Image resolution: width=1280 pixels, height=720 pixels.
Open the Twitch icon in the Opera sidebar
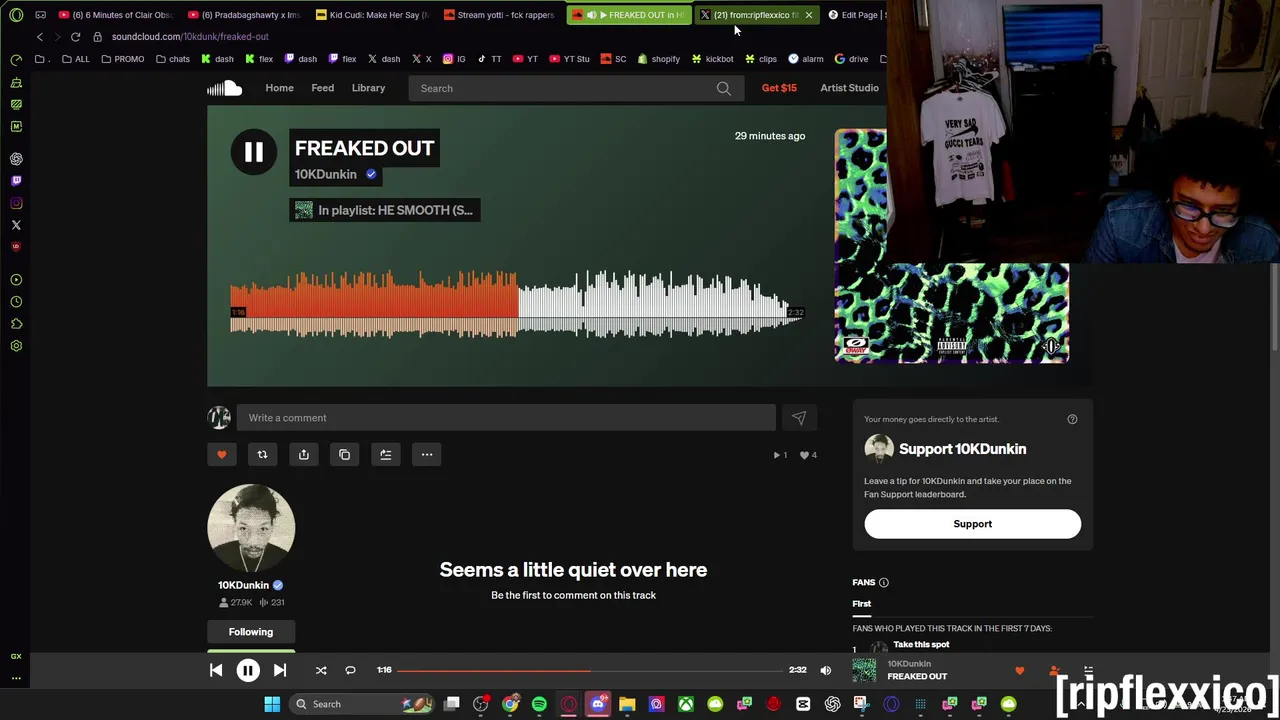tap(16, 181)
